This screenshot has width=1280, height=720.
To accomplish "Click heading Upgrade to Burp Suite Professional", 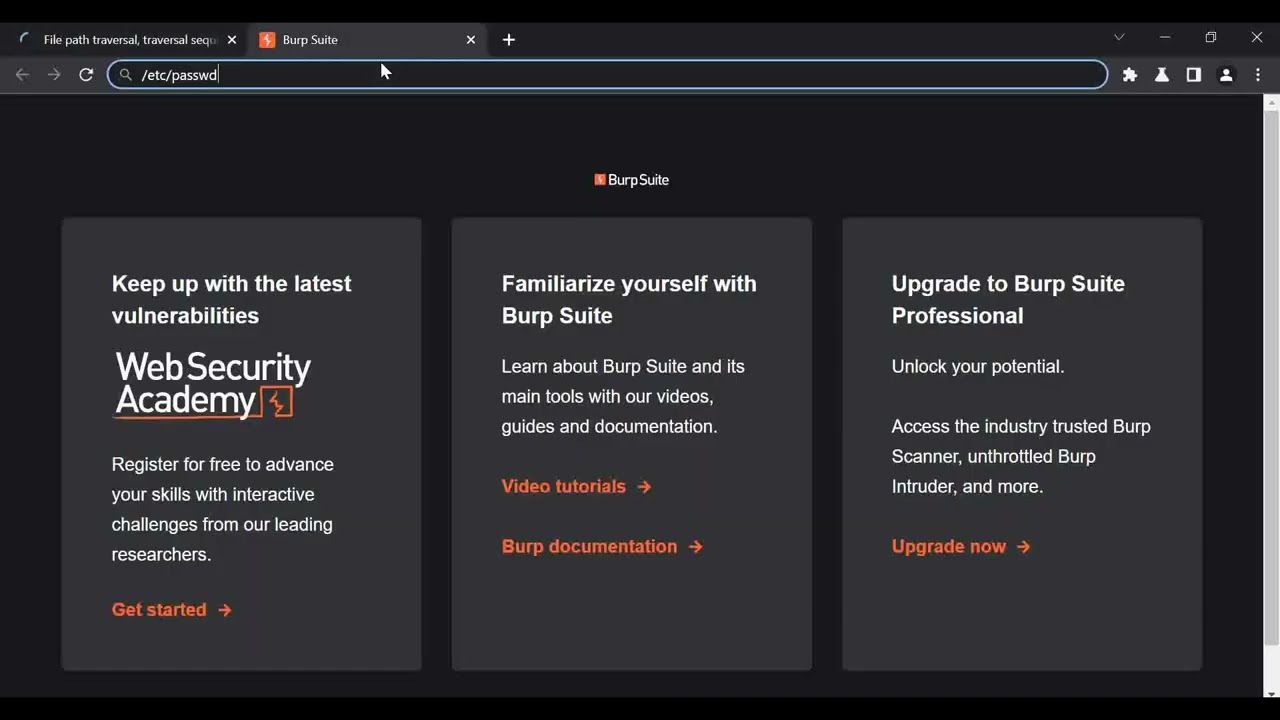I will point(1008,300).
